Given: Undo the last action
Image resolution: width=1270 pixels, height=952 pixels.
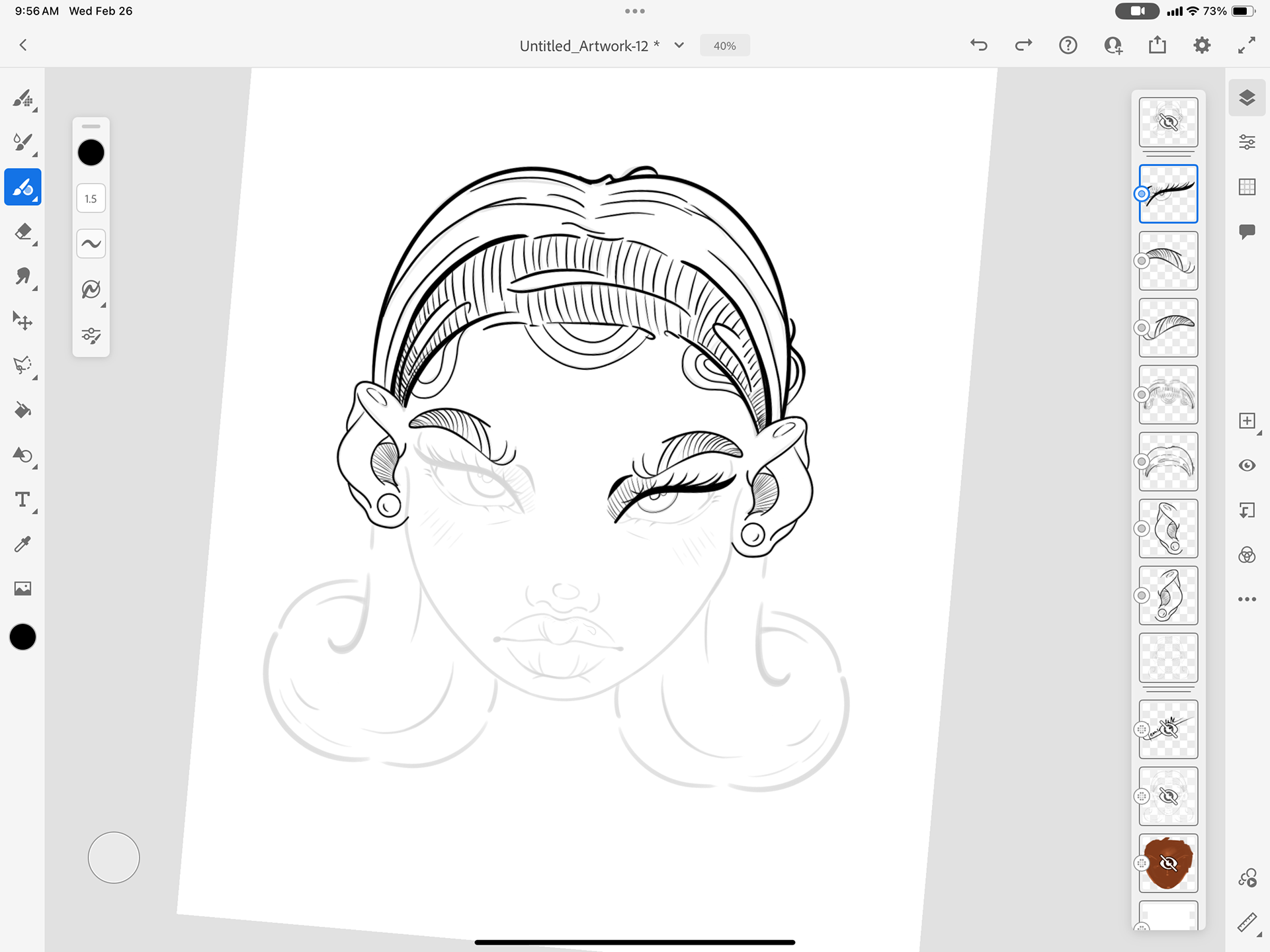Looking at the screenshot, I should click(x=979, y=46).
